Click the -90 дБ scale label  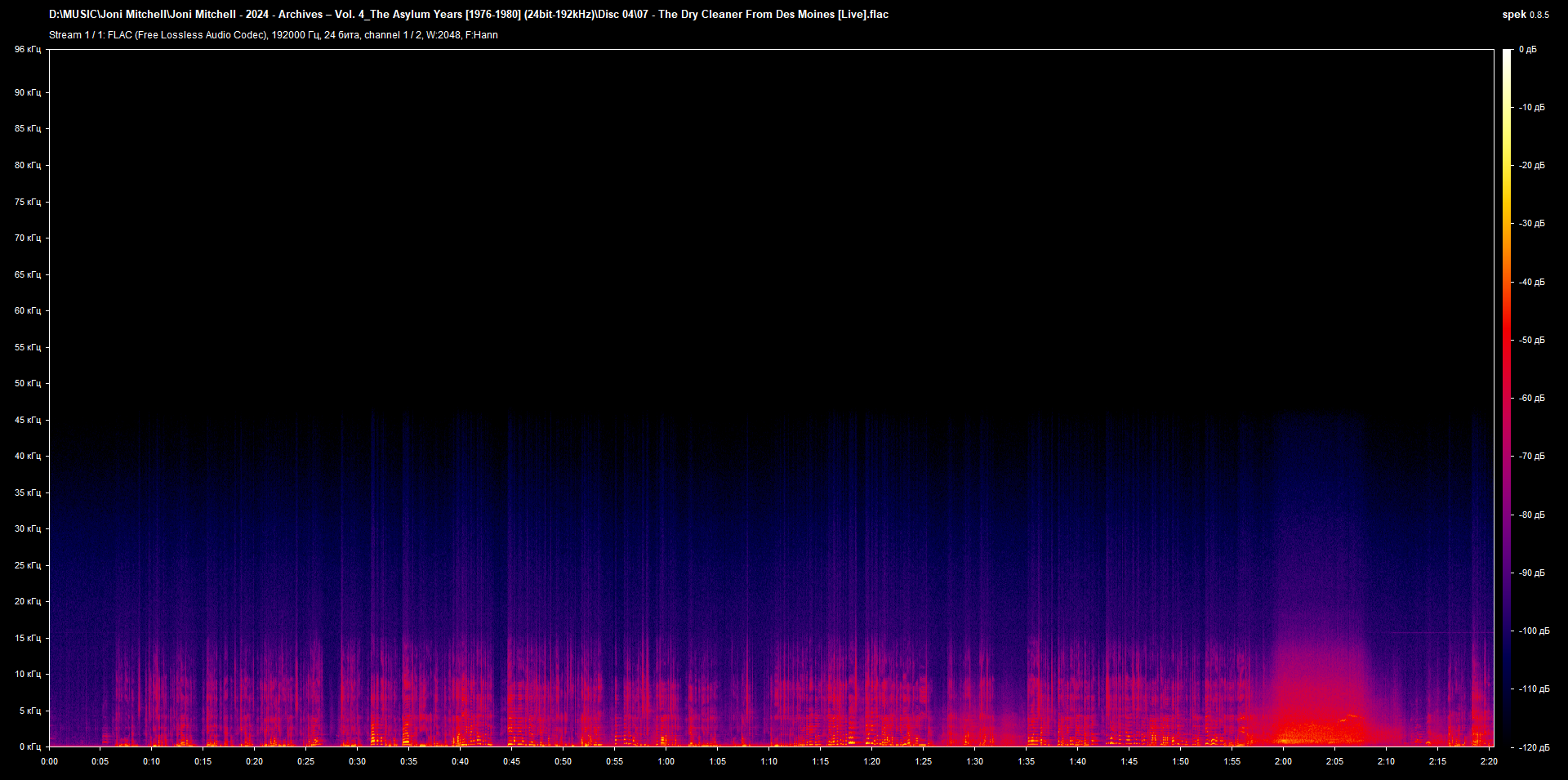tap(1532, 573)
